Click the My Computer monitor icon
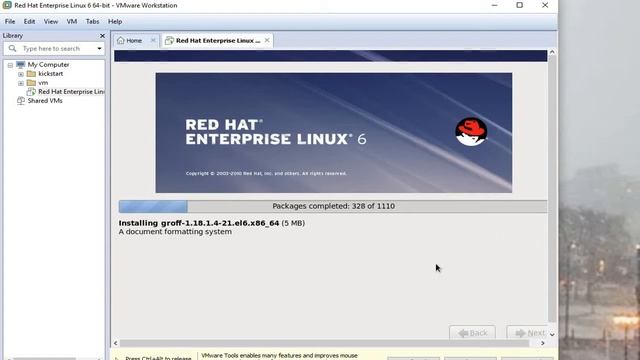Image resolution: width=640 pixels, height=360 pixels. coord(20,64)
